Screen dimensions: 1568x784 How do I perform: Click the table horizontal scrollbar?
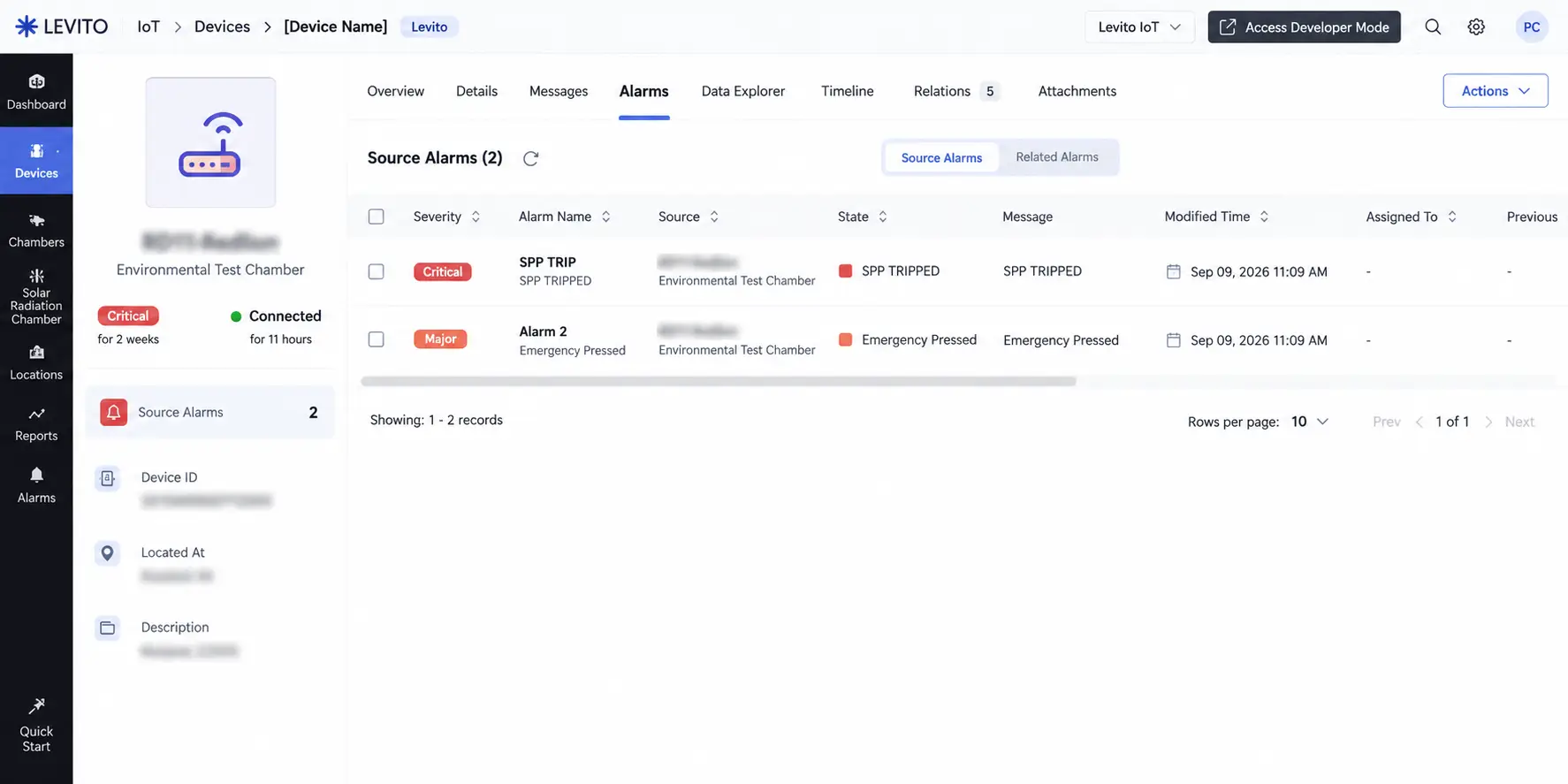point(719,382)
